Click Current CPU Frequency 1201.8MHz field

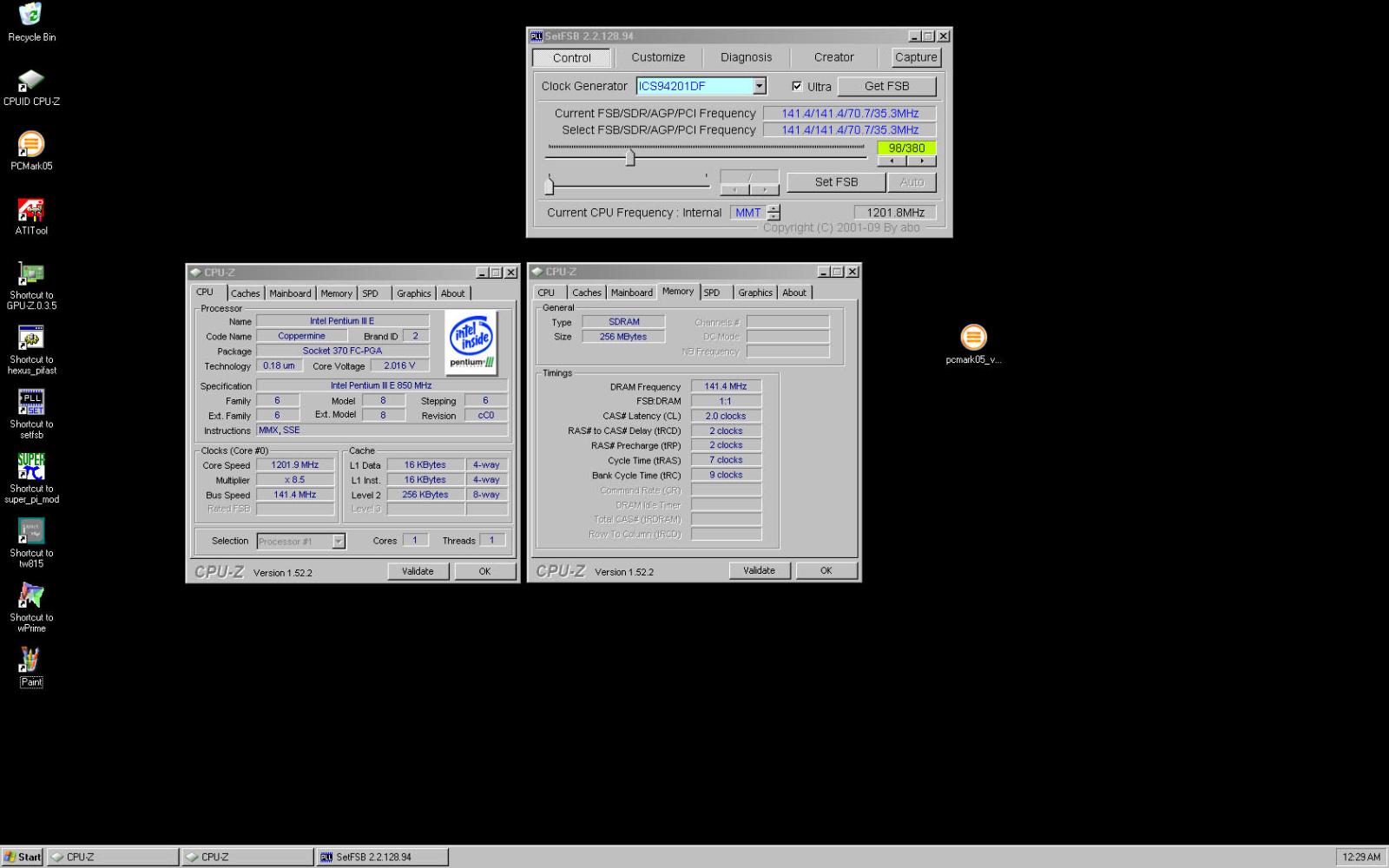895,213
